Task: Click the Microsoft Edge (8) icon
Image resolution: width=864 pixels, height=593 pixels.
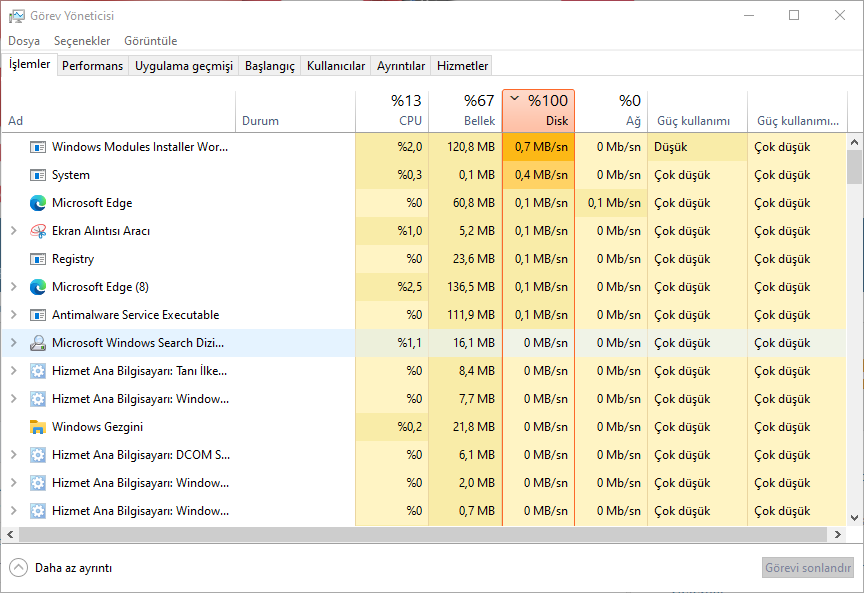Action: [x=38, y=287]
